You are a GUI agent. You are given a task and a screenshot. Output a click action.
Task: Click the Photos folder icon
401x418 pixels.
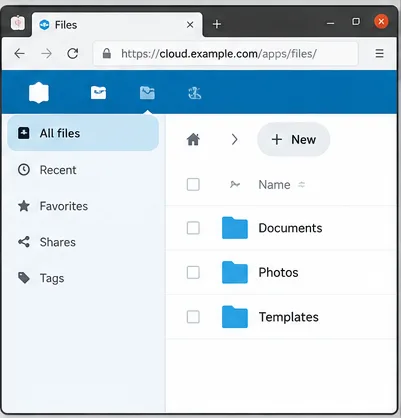235,272
